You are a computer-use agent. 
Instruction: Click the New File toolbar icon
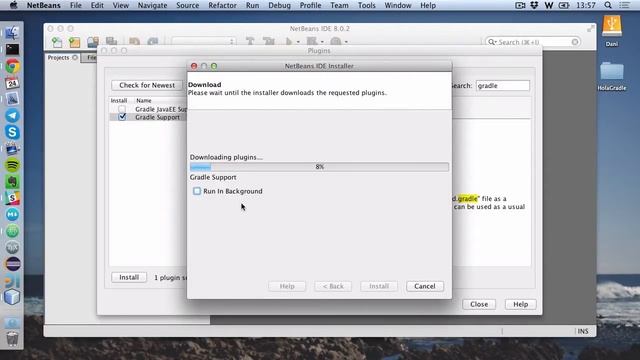pyautogui.click(x=57, y=42)
